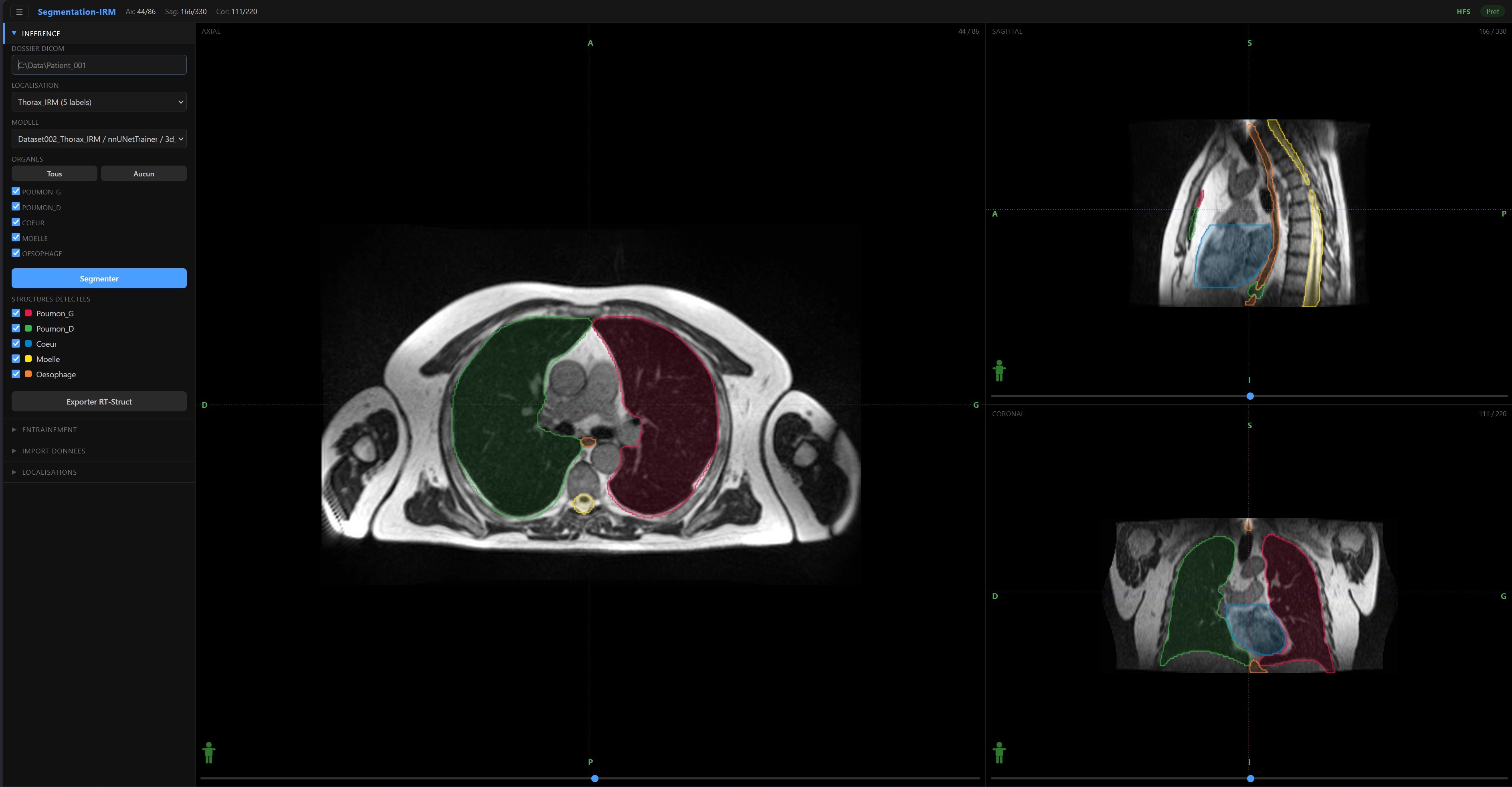Click the sagittal view patient orientation figure

coord(999,370)
